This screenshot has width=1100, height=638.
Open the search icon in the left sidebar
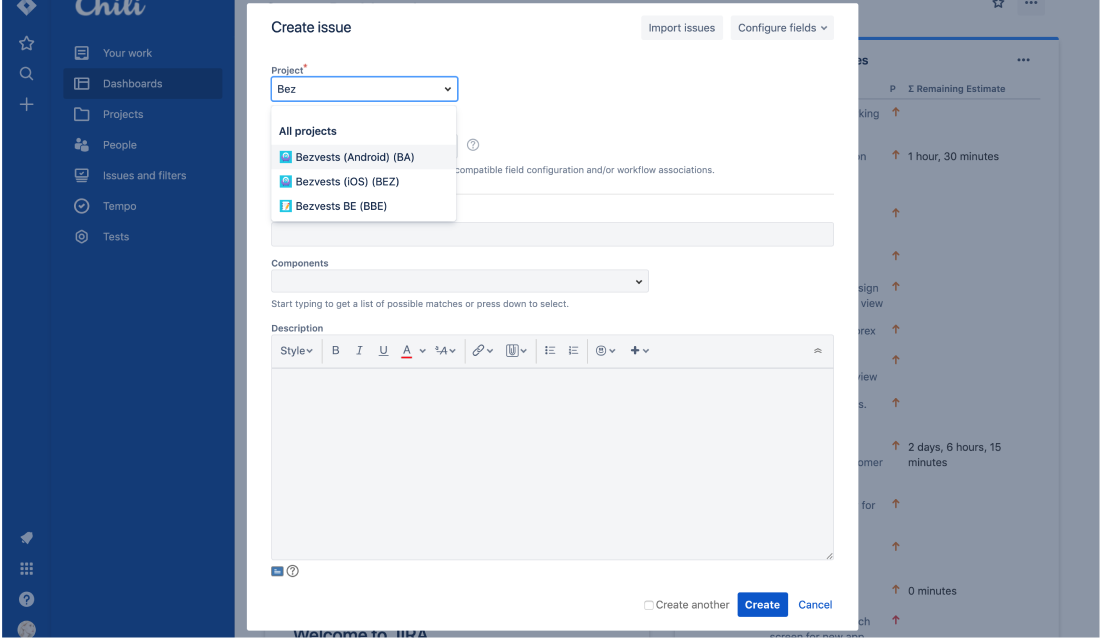pos(26,73)
